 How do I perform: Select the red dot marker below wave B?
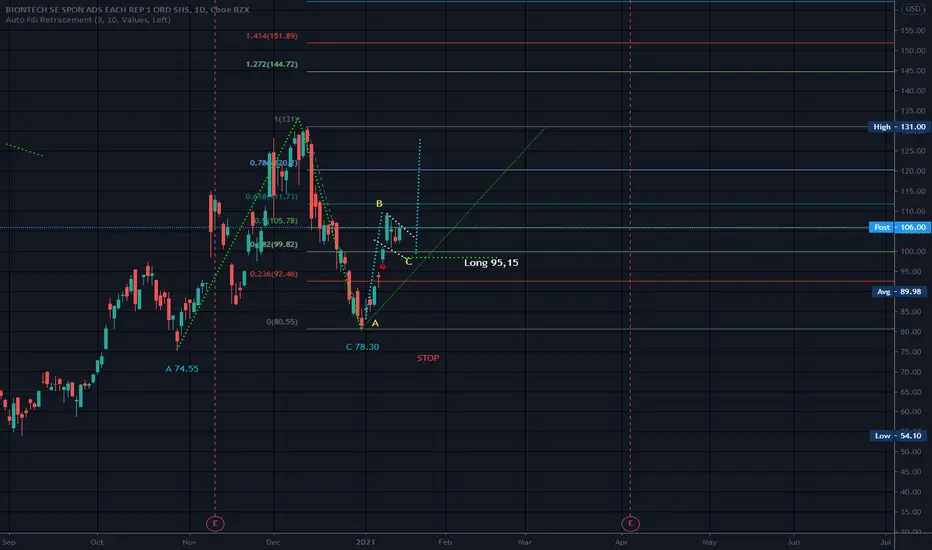[382, 267]
